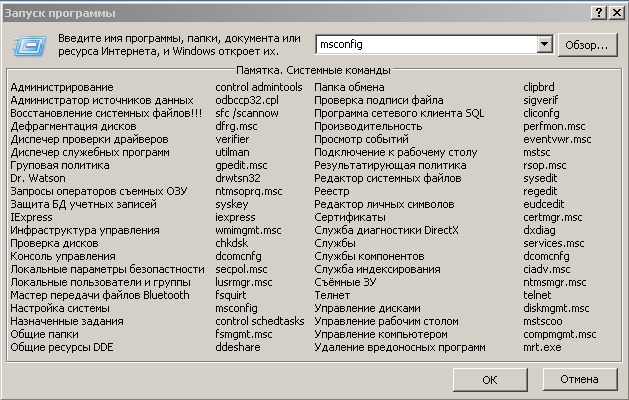Select the Телнет entry in the list

coord(333,296)
